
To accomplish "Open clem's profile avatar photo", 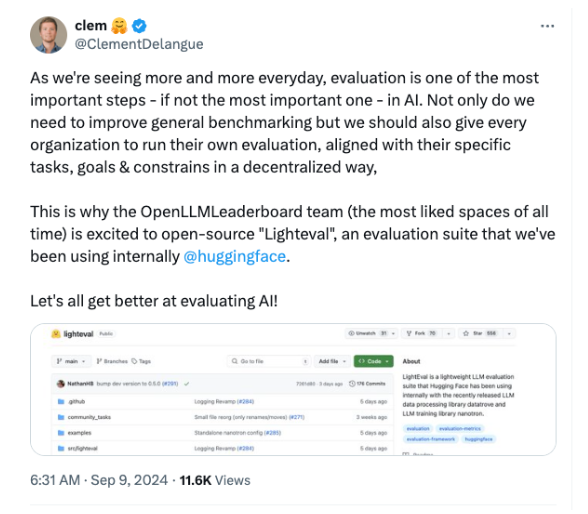I will [x=48, y=35].
